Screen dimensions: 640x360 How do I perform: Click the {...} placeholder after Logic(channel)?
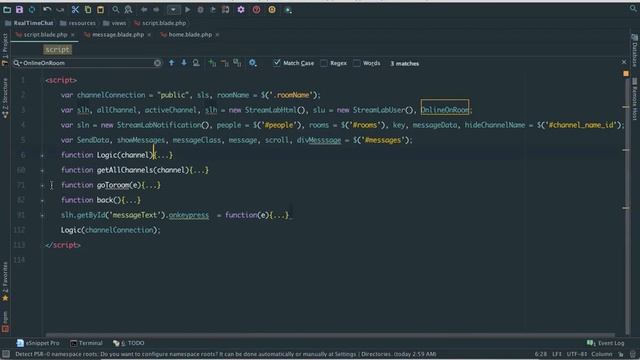click(164, 155)
